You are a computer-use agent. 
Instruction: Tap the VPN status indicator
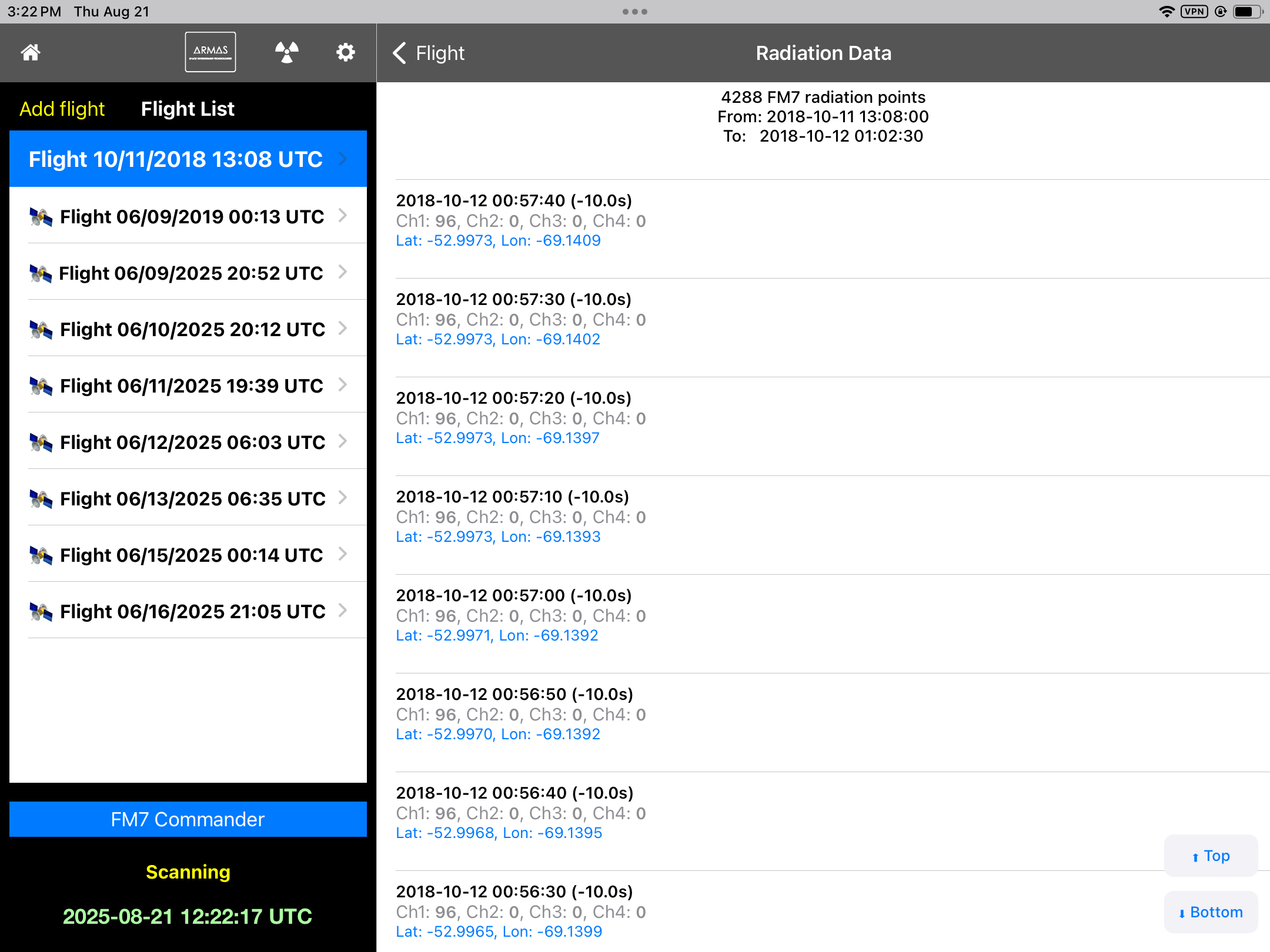pos(1194,12)
